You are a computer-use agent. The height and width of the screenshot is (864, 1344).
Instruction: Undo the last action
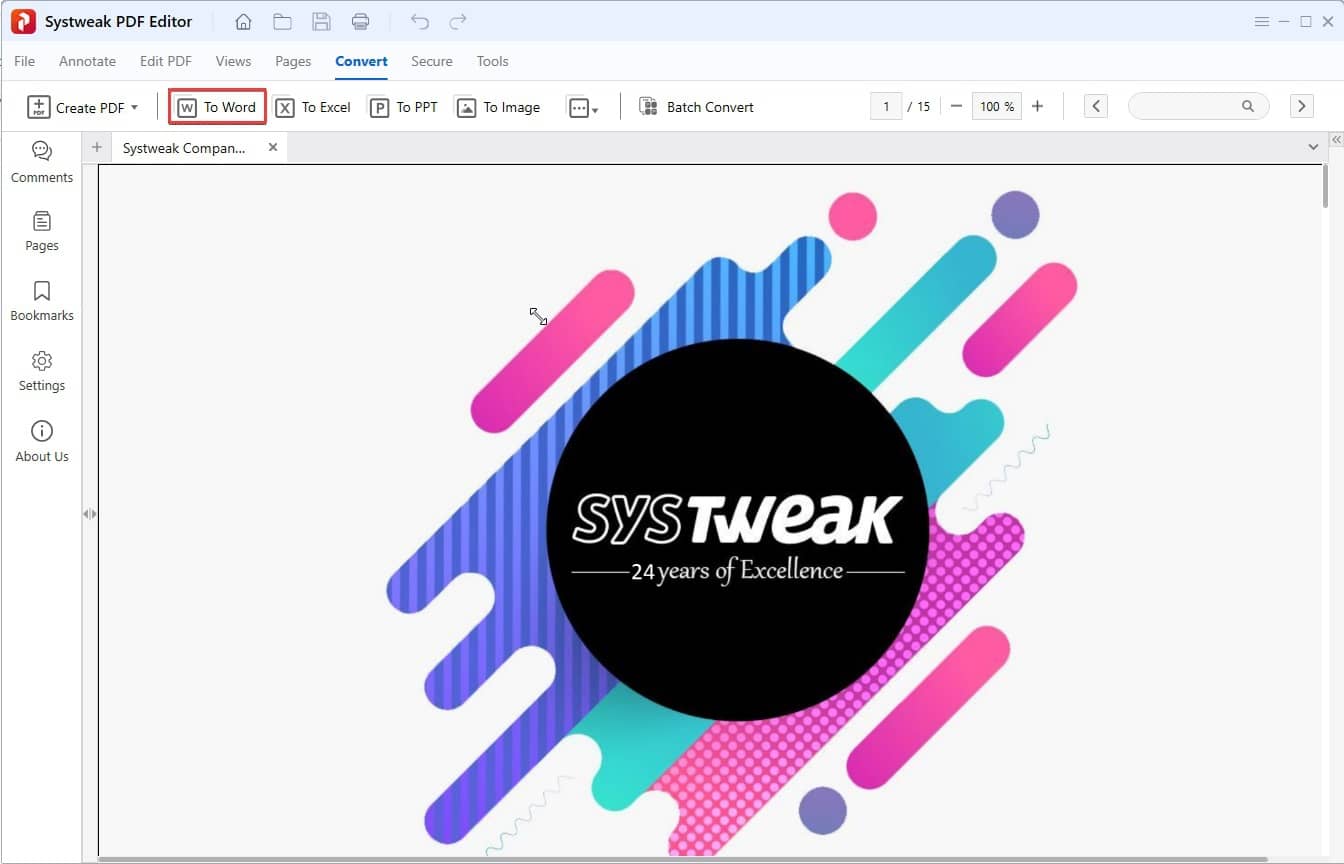[x=419, y=21]
